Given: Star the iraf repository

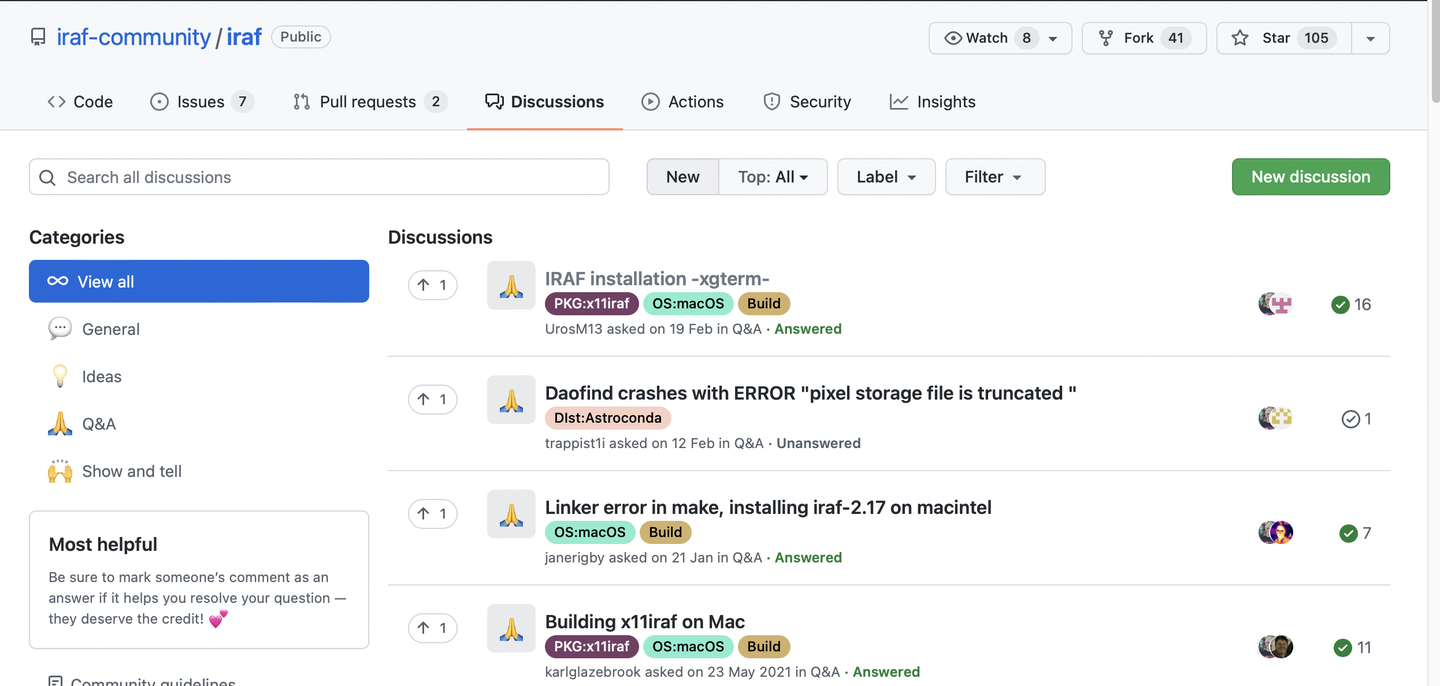Looking at the screenshot, I should point(1283,38).
